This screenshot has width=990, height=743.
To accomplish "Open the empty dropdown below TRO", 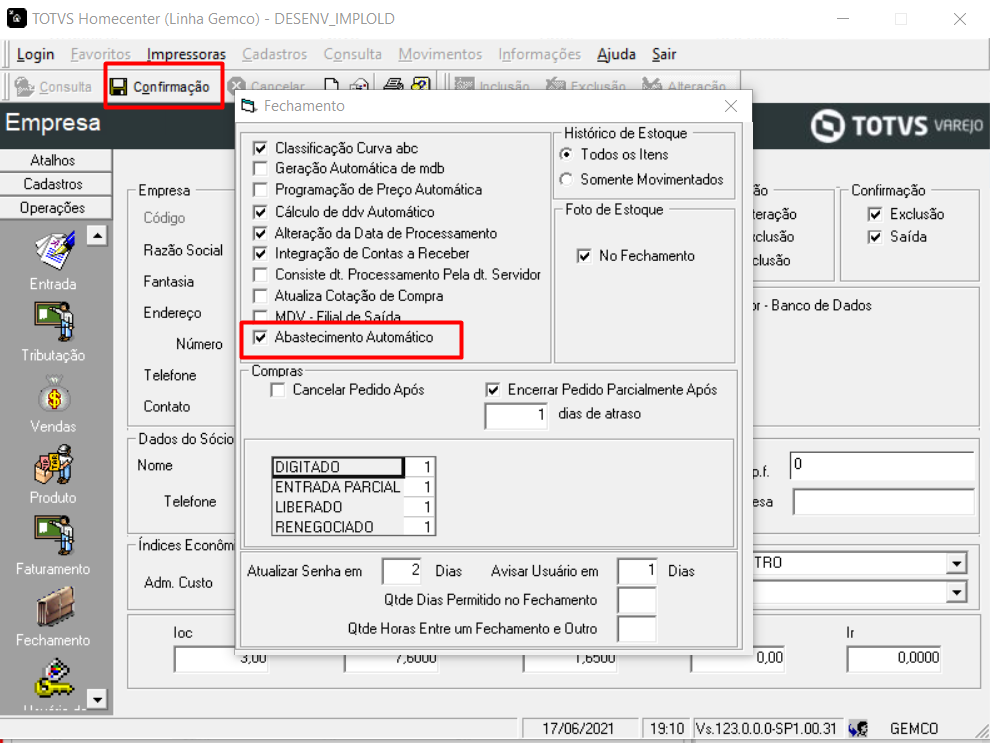I will pyautogui.click(x=957, y=592).
